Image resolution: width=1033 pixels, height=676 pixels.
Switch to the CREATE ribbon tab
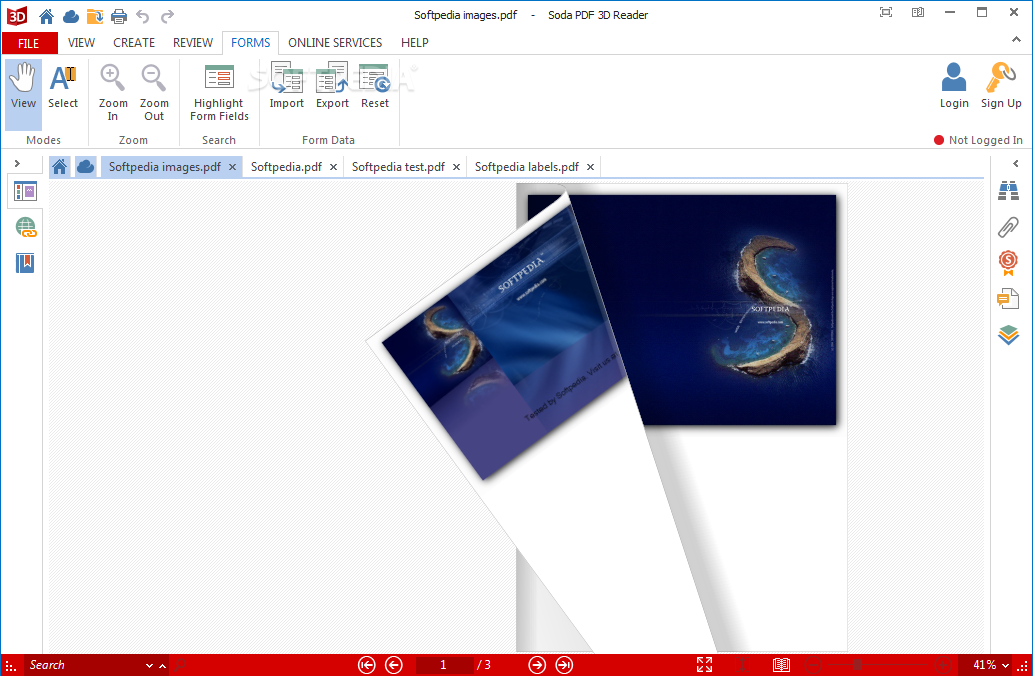pos(134,43)
